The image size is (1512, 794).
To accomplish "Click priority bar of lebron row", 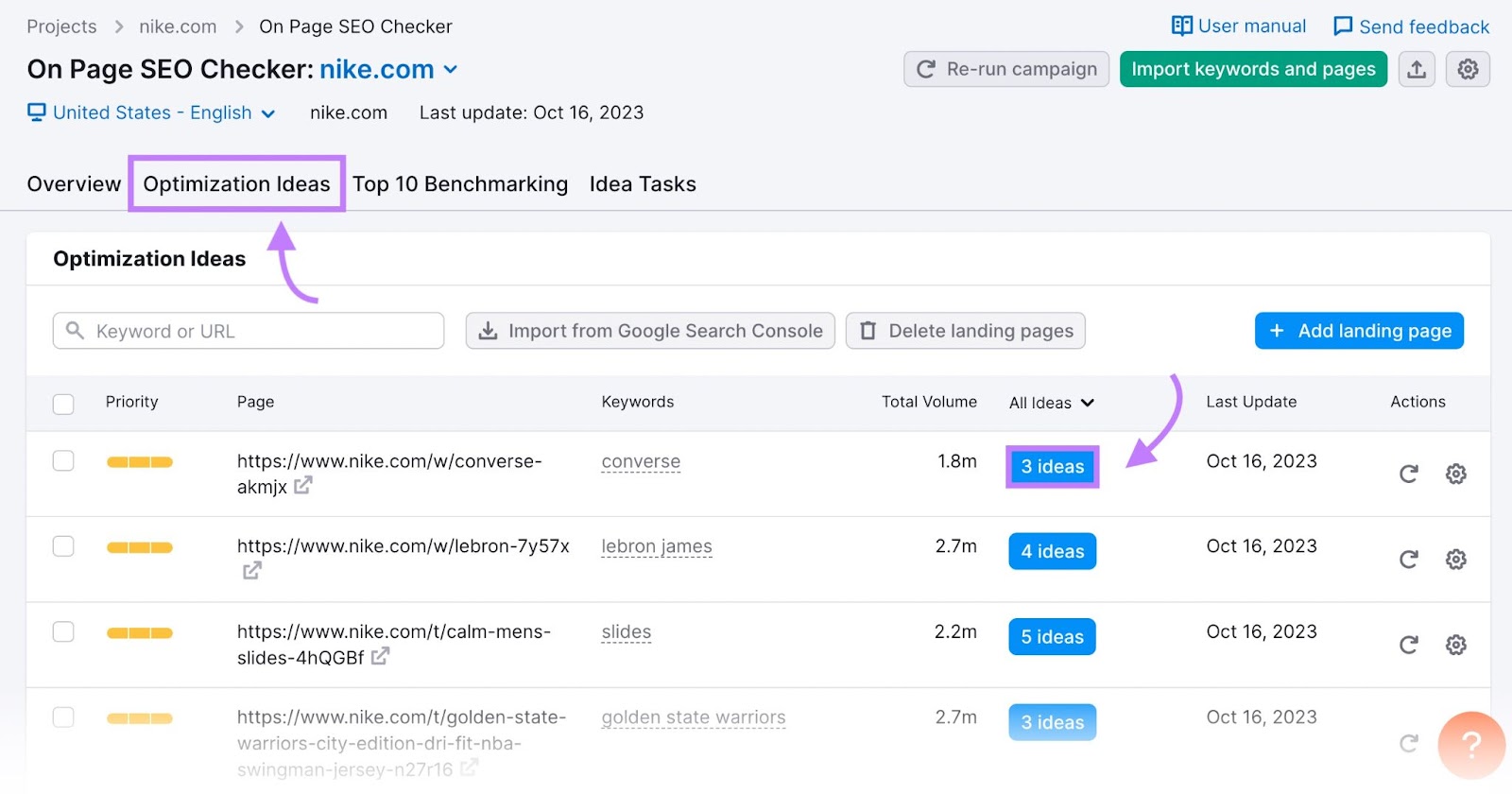I will tap(140, 547).
